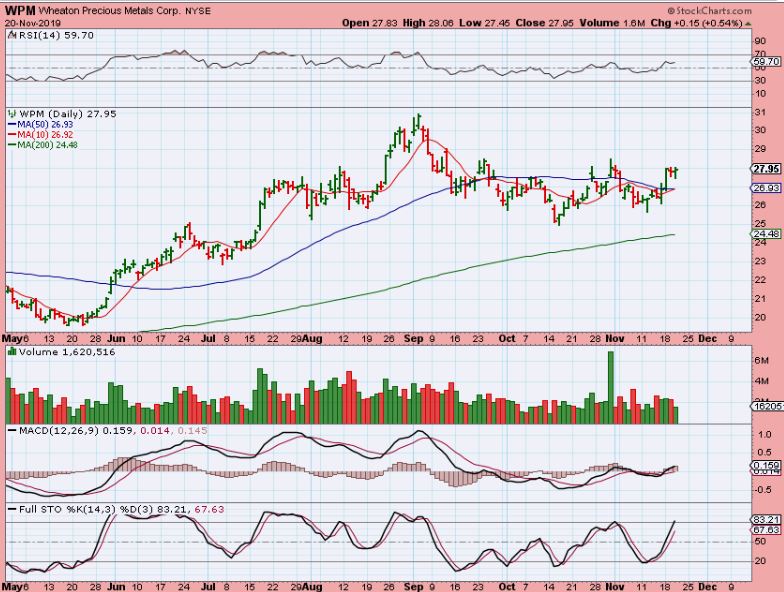Click the WPM (Daily) 27.95 legend label
This screenshot has width=784, height=592.
(68, 114)
